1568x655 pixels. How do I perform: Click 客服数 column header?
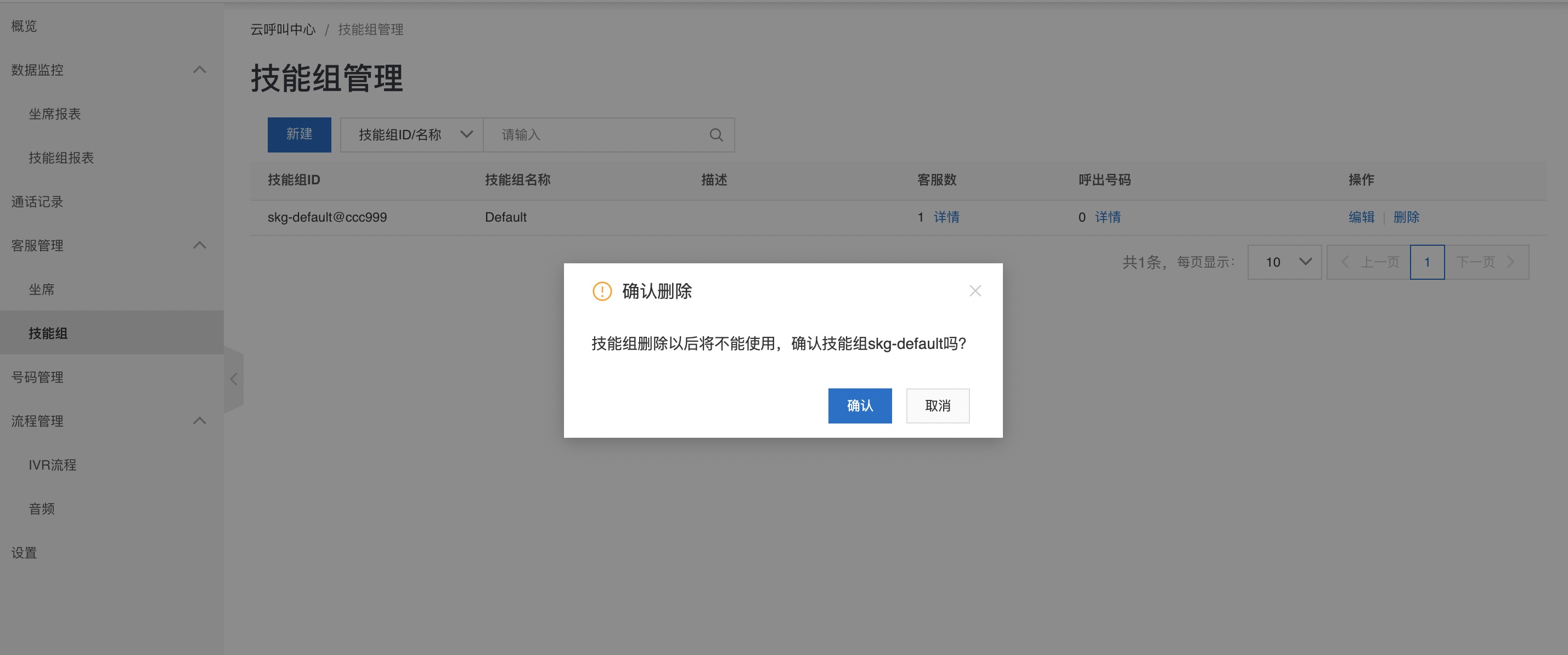(x=937, y=179)
